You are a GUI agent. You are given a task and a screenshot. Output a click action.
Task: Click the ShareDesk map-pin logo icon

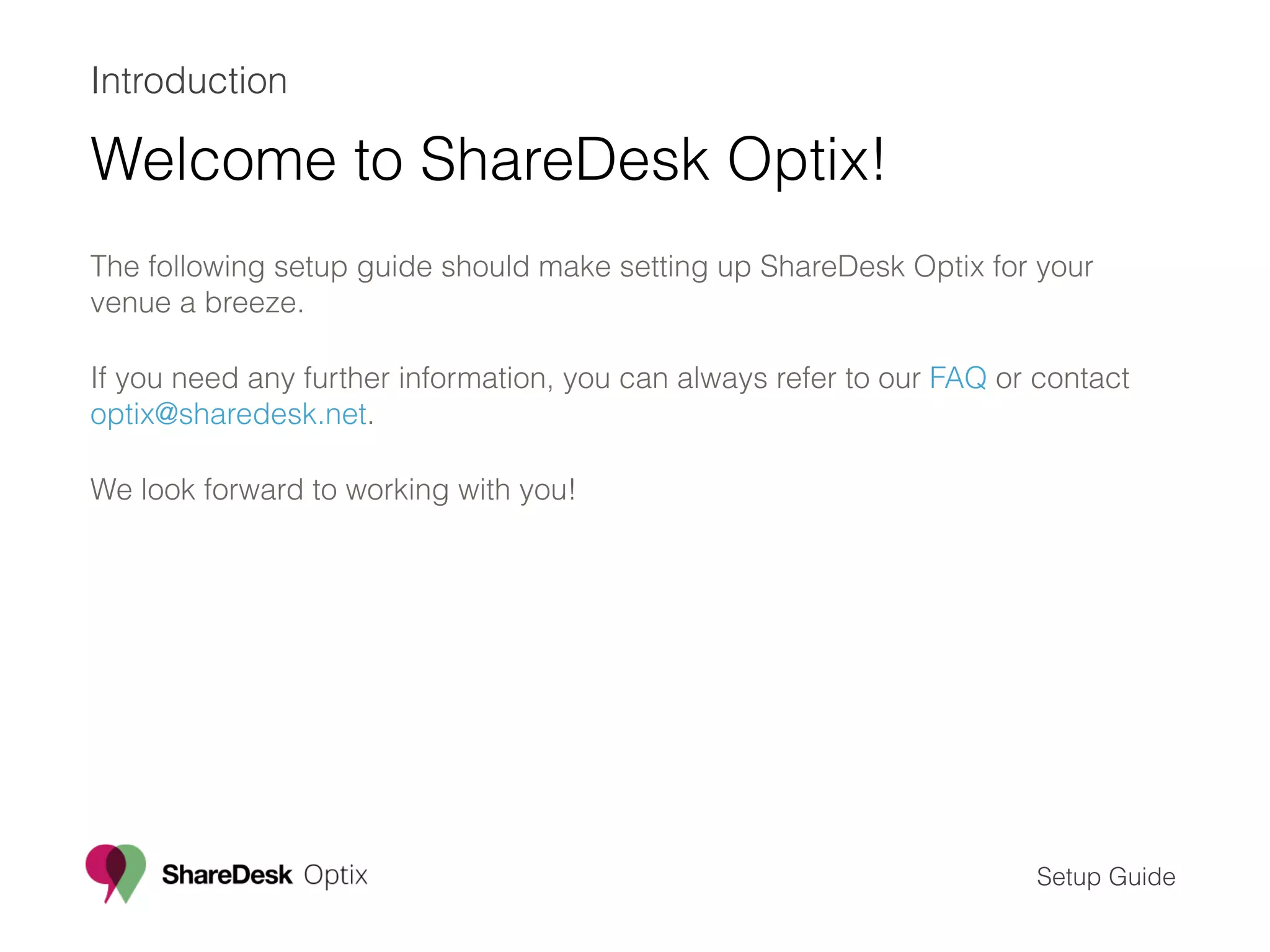click(x=116, y=874)
